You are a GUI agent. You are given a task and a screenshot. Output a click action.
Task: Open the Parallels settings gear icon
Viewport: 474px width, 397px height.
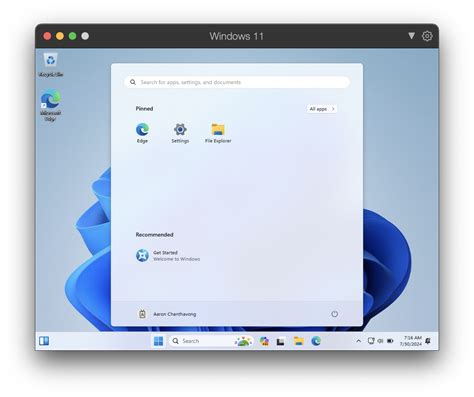[x=427, y=36]
